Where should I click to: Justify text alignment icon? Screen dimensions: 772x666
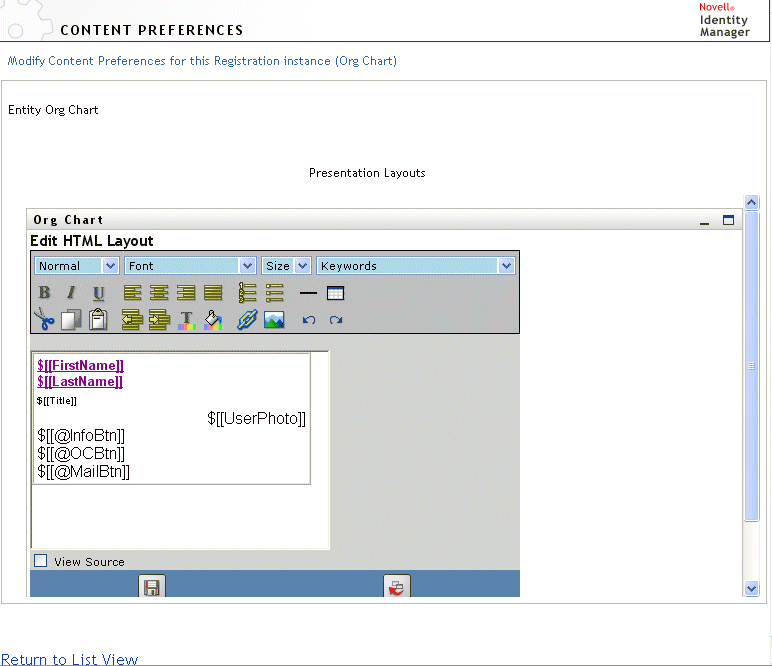coord(213,293)
